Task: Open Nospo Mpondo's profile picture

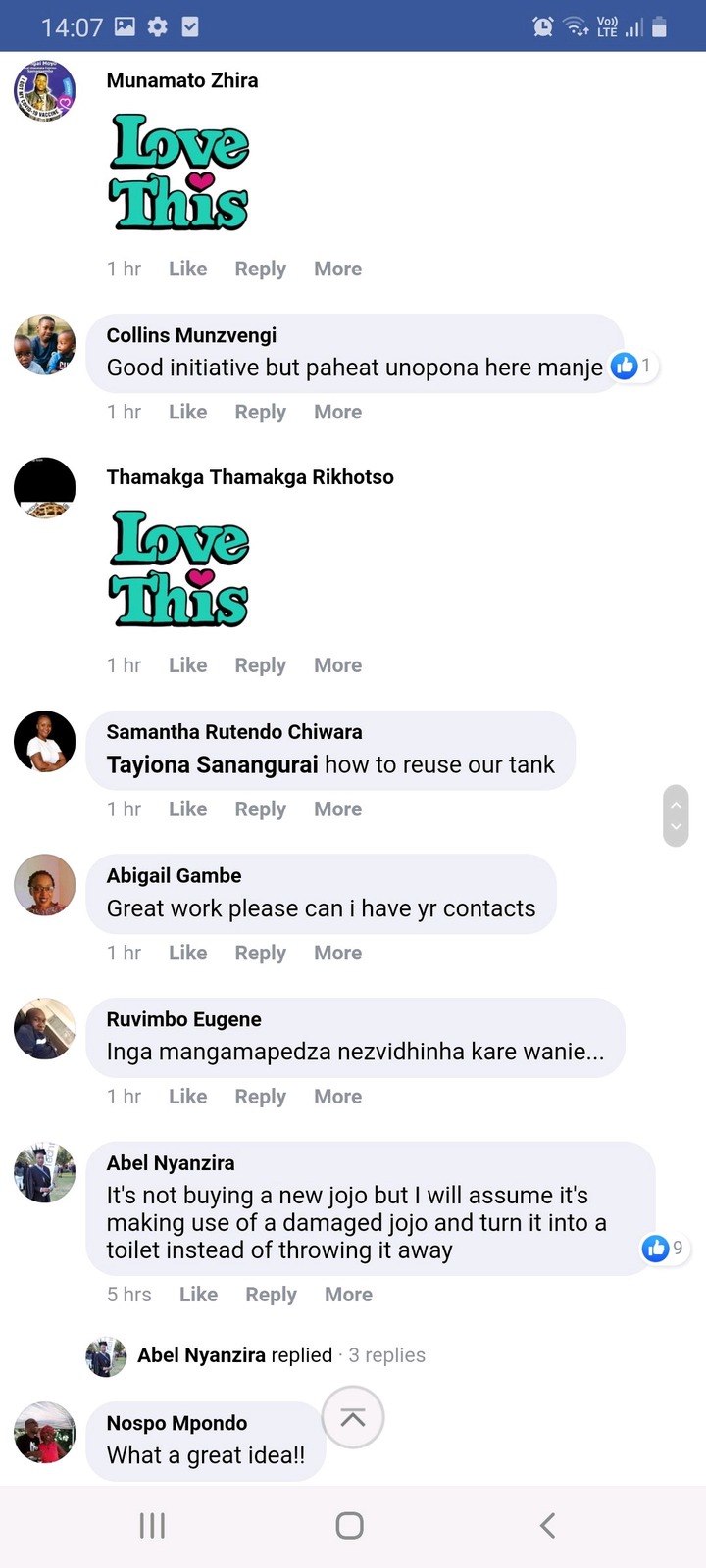Action: (44, 1432)
